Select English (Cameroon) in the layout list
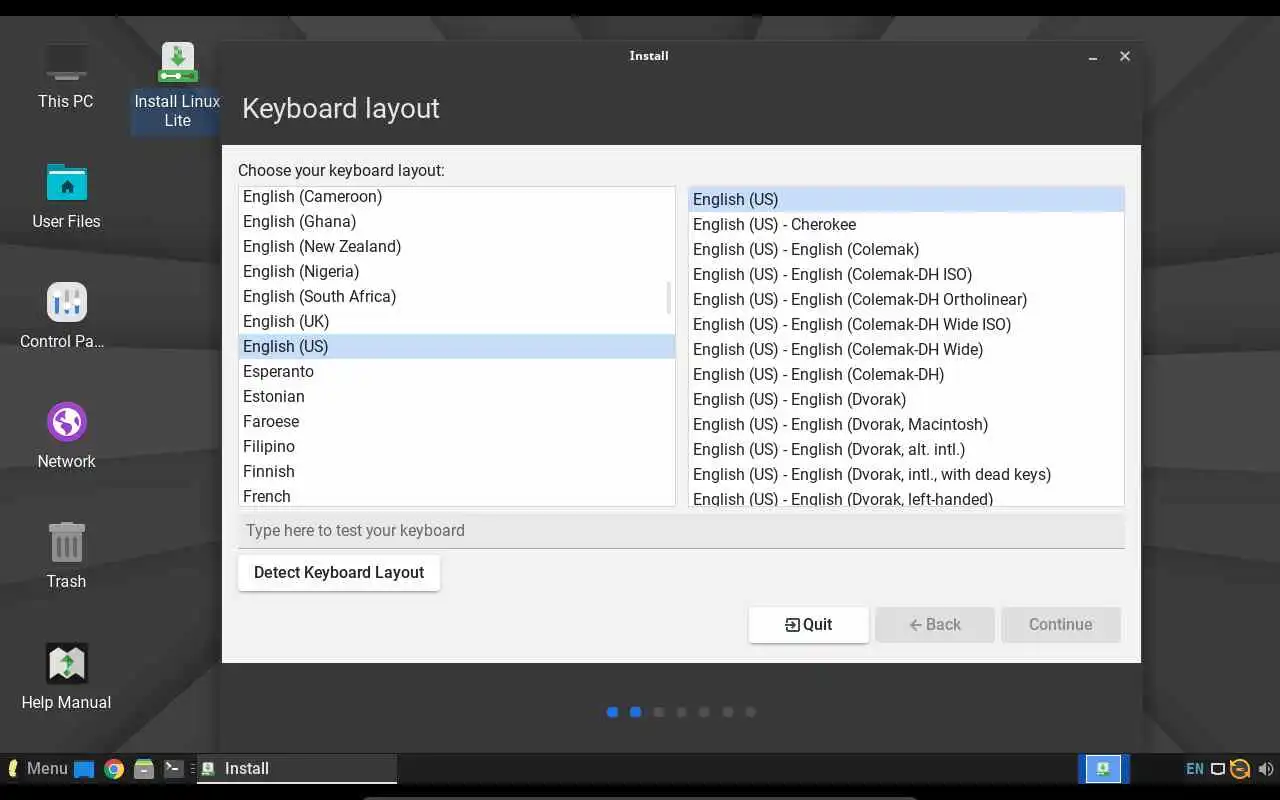 tap(457, 196)
